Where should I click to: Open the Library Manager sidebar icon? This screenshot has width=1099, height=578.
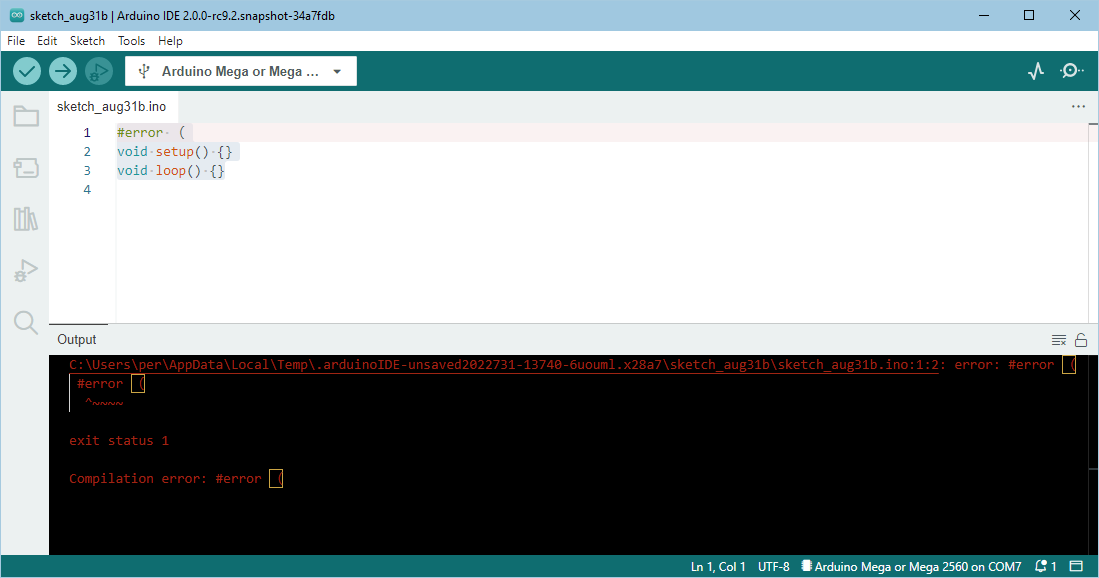point(26,219)
